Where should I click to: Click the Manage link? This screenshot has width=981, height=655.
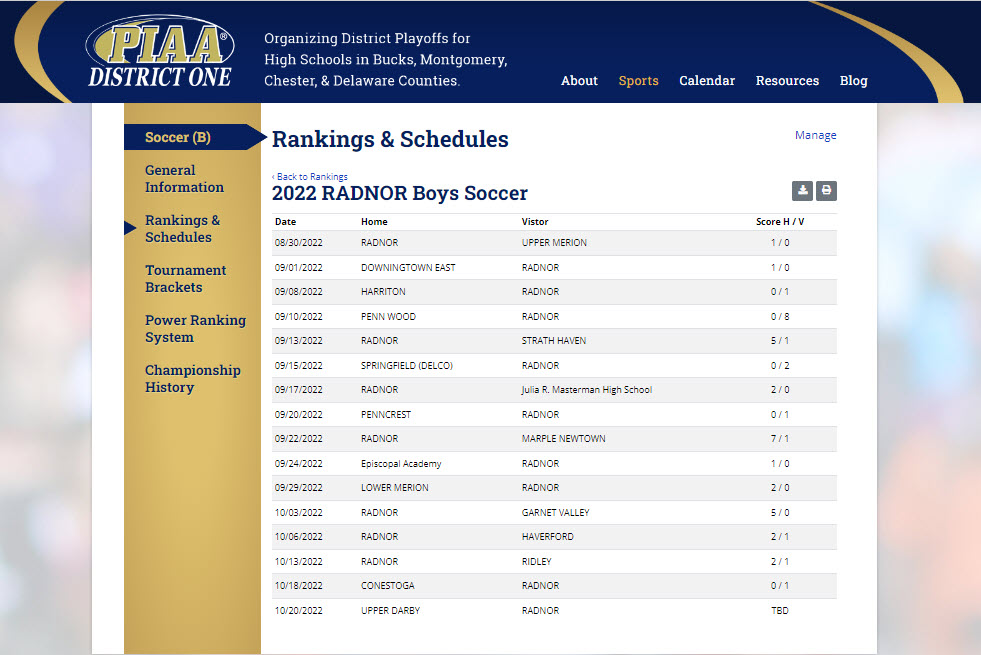pos(815,135)
